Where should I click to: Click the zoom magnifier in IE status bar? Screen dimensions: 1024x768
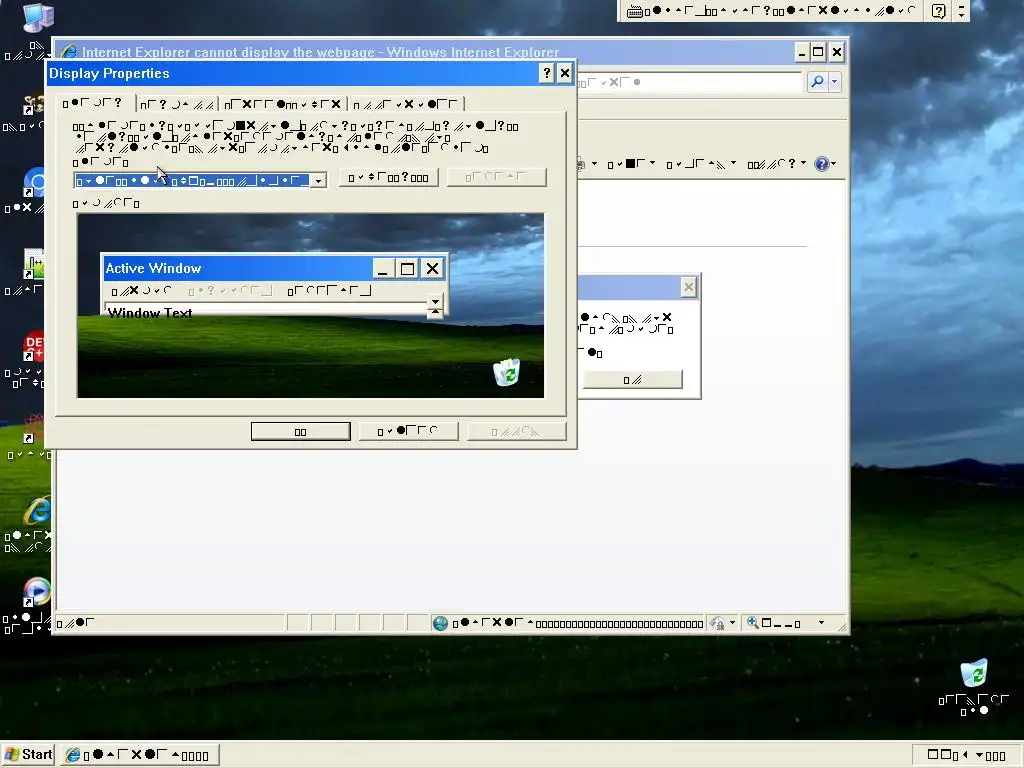point(752,623)
